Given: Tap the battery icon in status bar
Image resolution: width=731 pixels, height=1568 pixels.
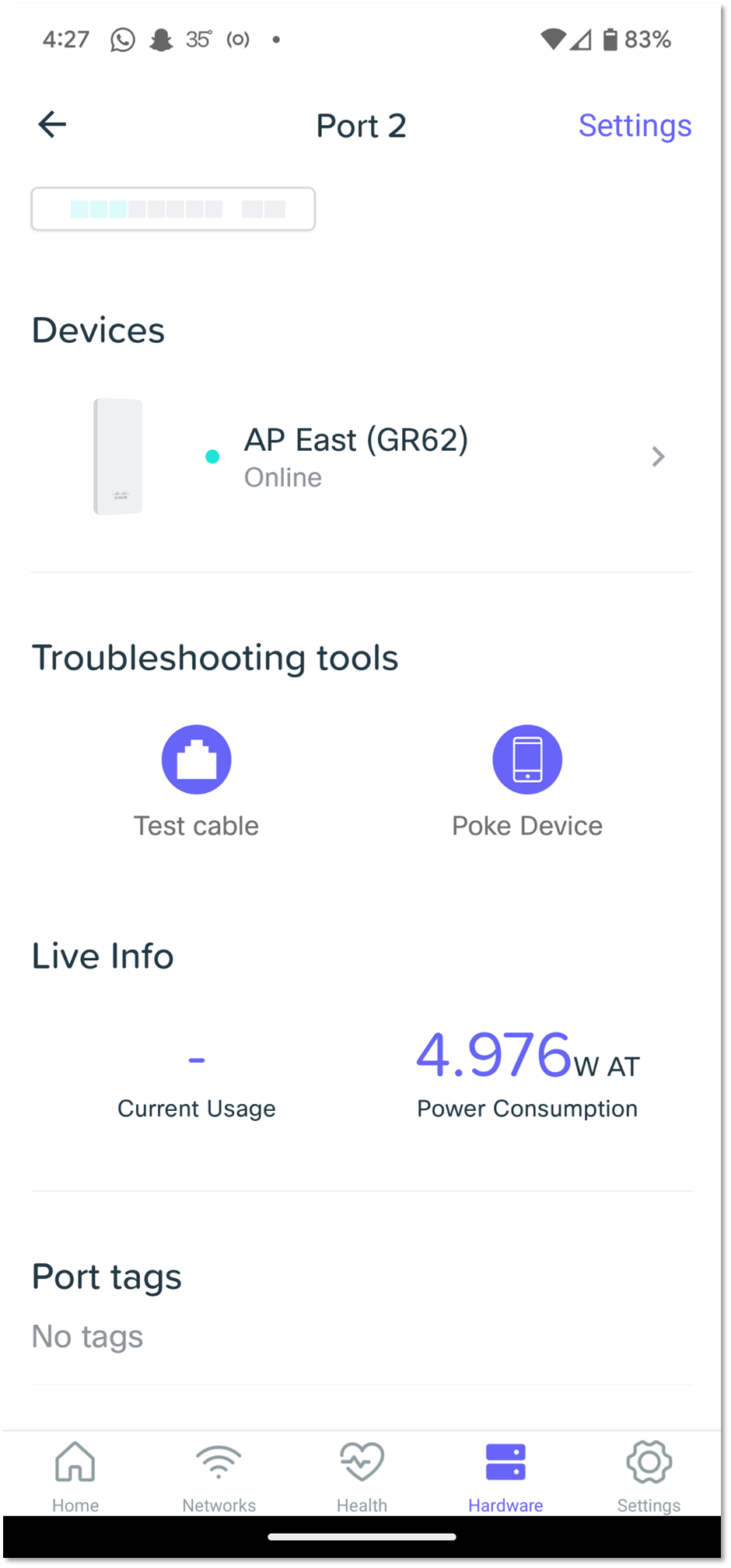Looking at the screenshot, I should coord(610,39).
